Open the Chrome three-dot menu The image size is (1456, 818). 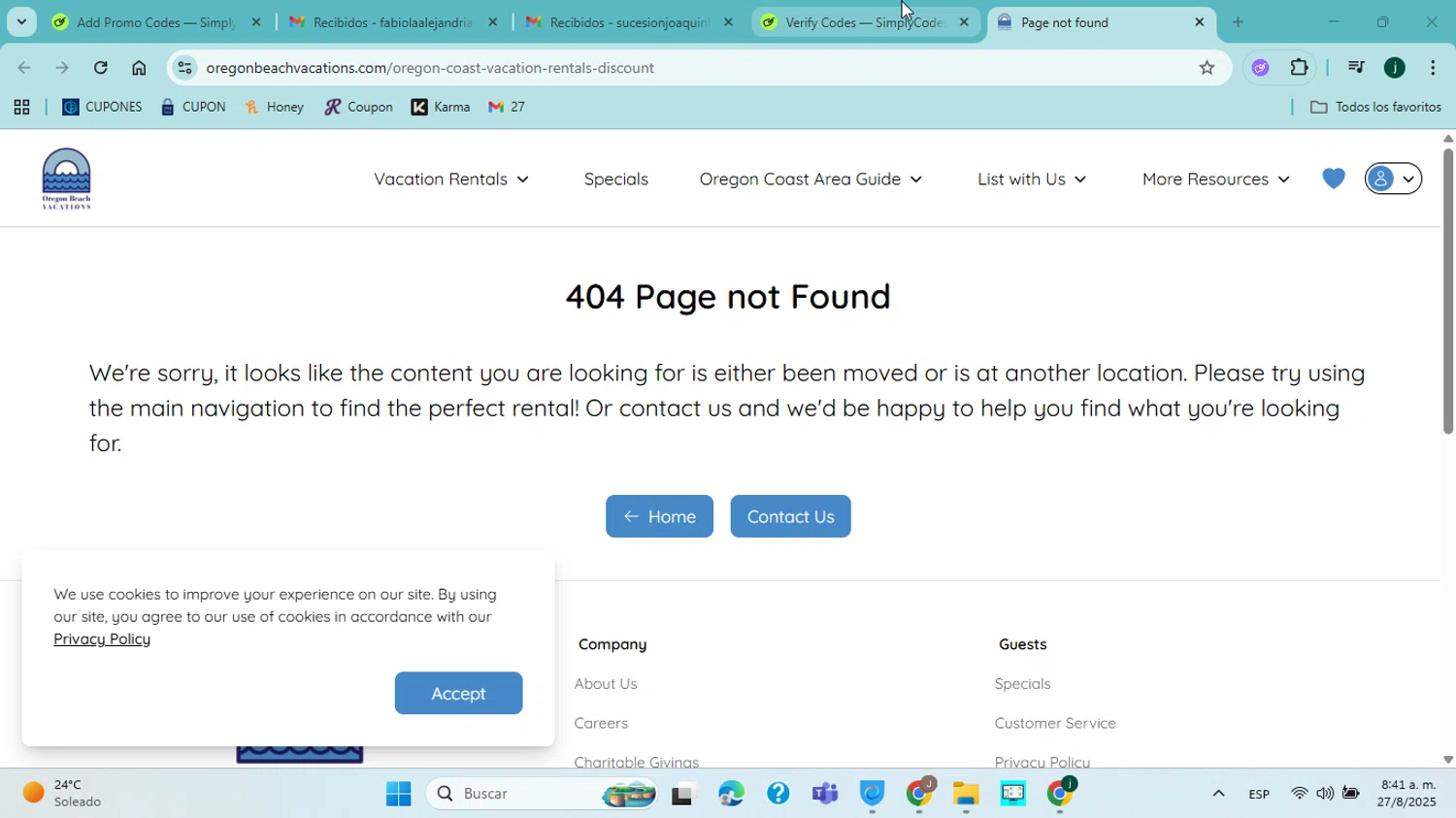point(1433,68)
